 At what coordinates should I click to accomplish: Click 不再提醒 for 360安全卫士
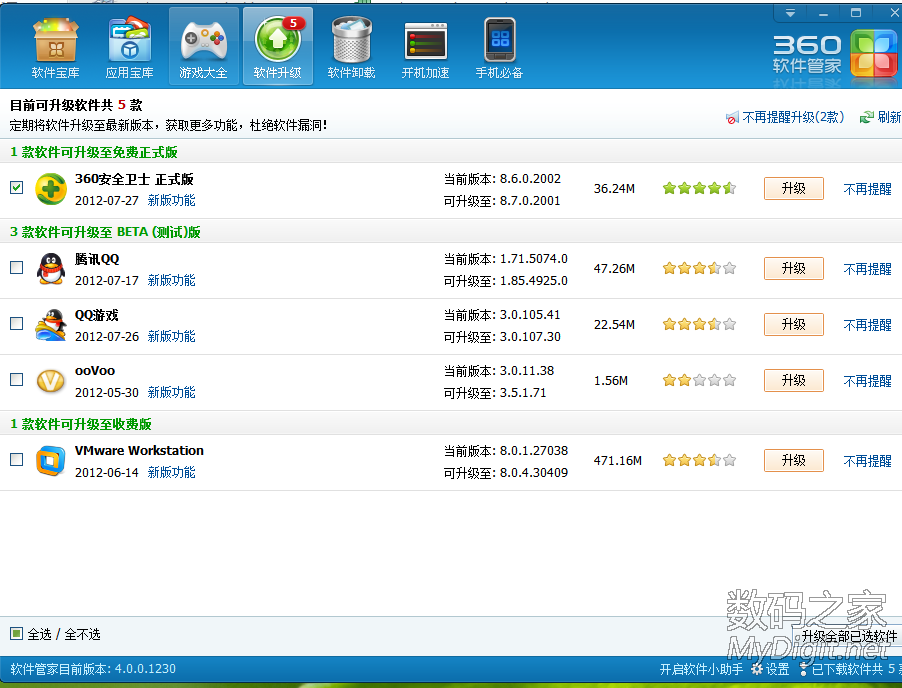pos(867,189)
